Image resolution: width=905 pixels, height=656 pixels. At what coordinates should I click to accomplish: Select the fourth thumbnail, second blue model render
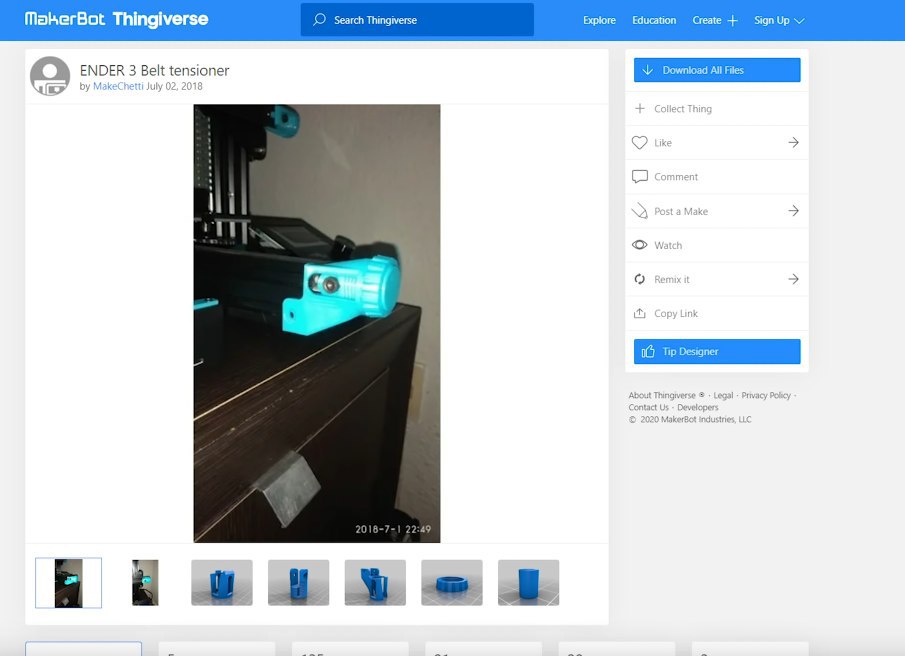[298, 583]
